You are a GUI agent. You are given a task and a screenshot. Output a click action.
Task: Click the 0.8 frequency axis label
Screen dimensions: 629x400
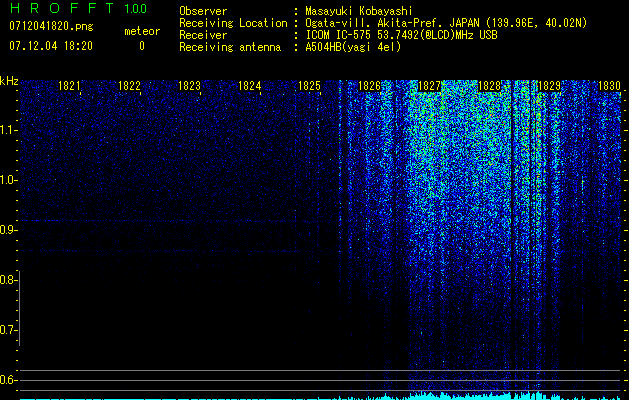(7, 280)
